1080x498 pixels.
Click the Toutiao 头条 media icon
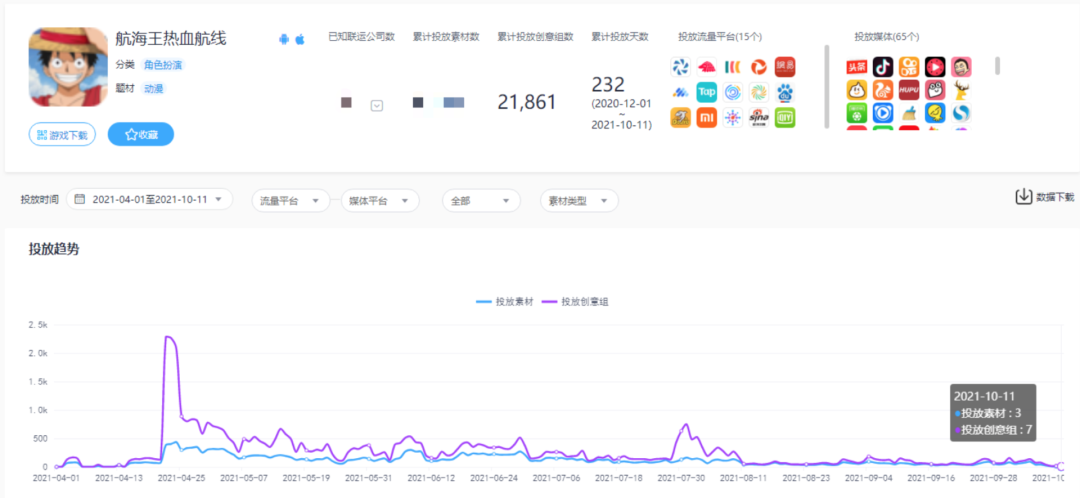tap(857, 67)
